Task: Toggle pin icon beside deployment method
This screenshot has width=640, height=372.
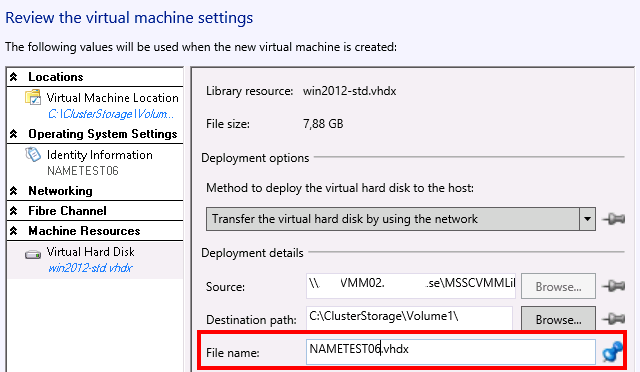Action: [x=614, y=219]
